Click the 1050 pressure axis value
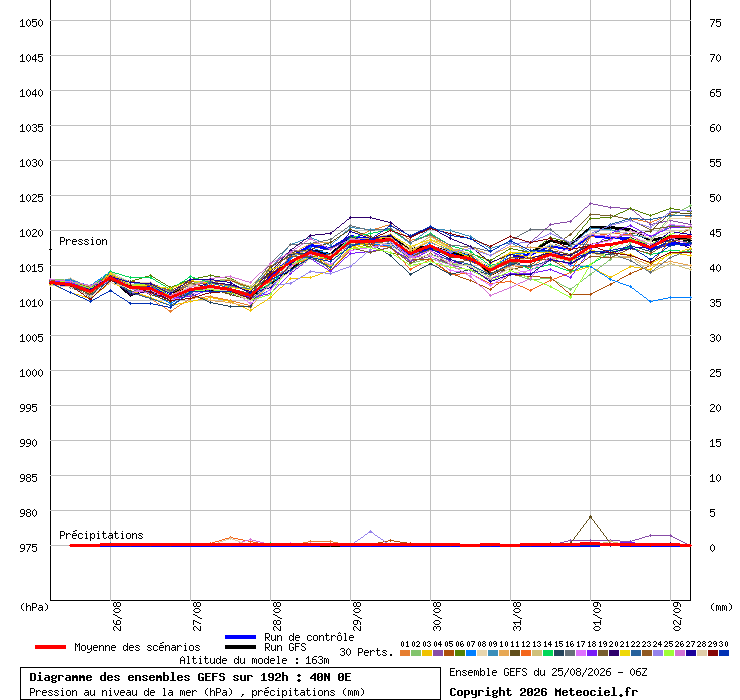 click(x=31, y=23)
